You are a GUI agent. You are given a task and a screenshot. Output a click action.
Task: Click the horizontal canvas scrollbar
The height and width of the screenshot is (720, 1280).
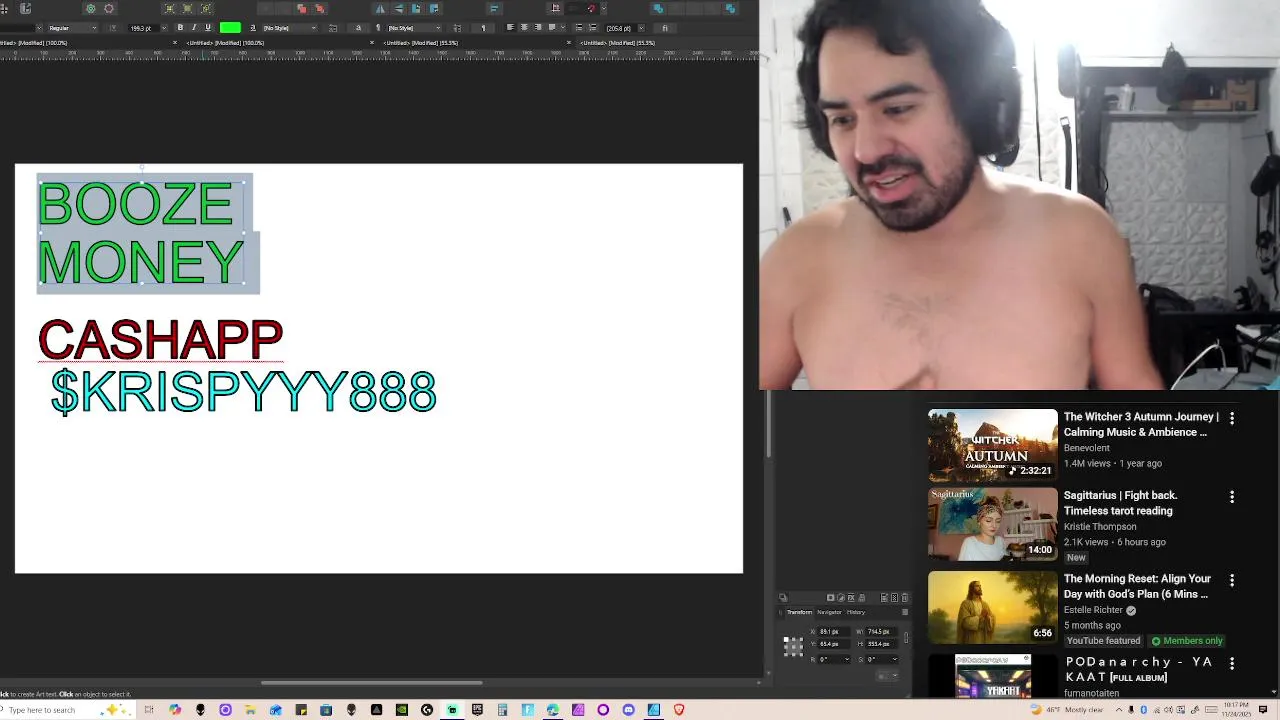point(372,683)
